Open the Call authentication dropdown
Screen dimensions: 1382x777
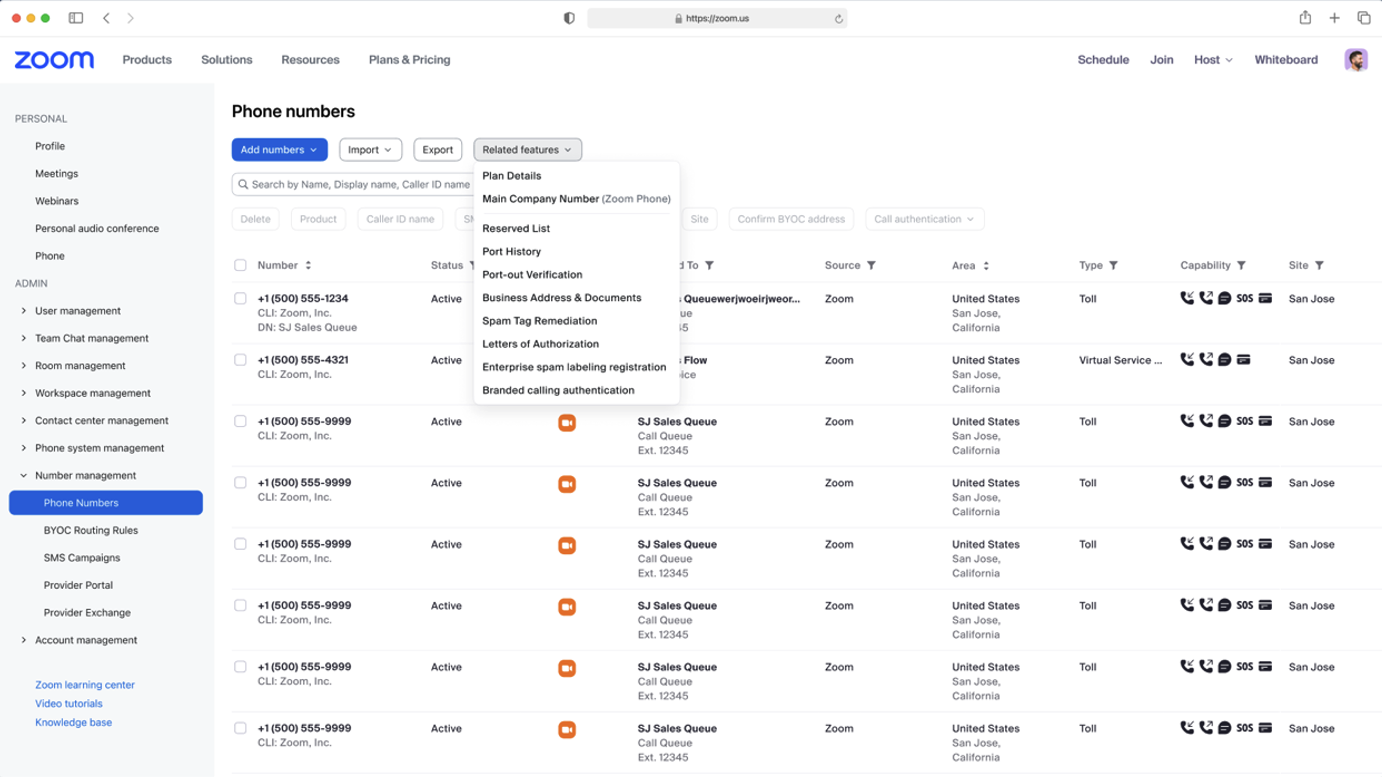click(924, 219)
